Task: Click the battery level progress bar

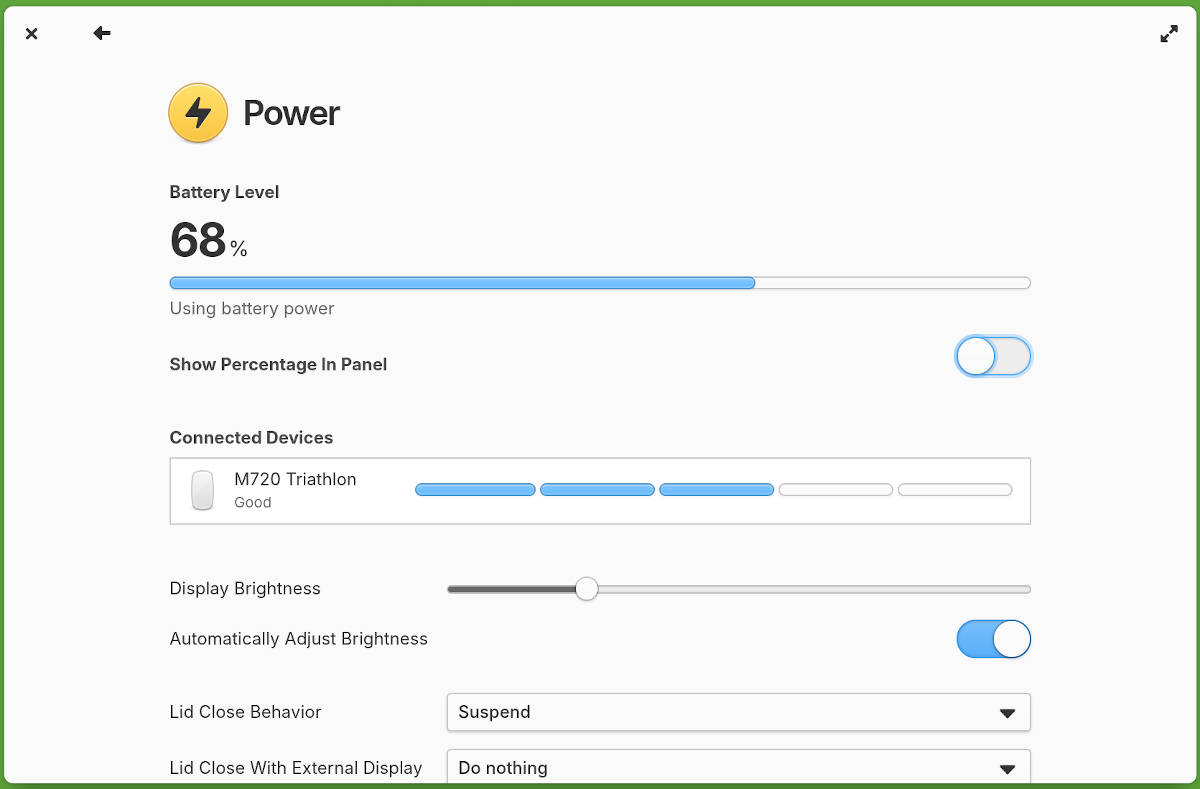Action: [x=600, y=283]
